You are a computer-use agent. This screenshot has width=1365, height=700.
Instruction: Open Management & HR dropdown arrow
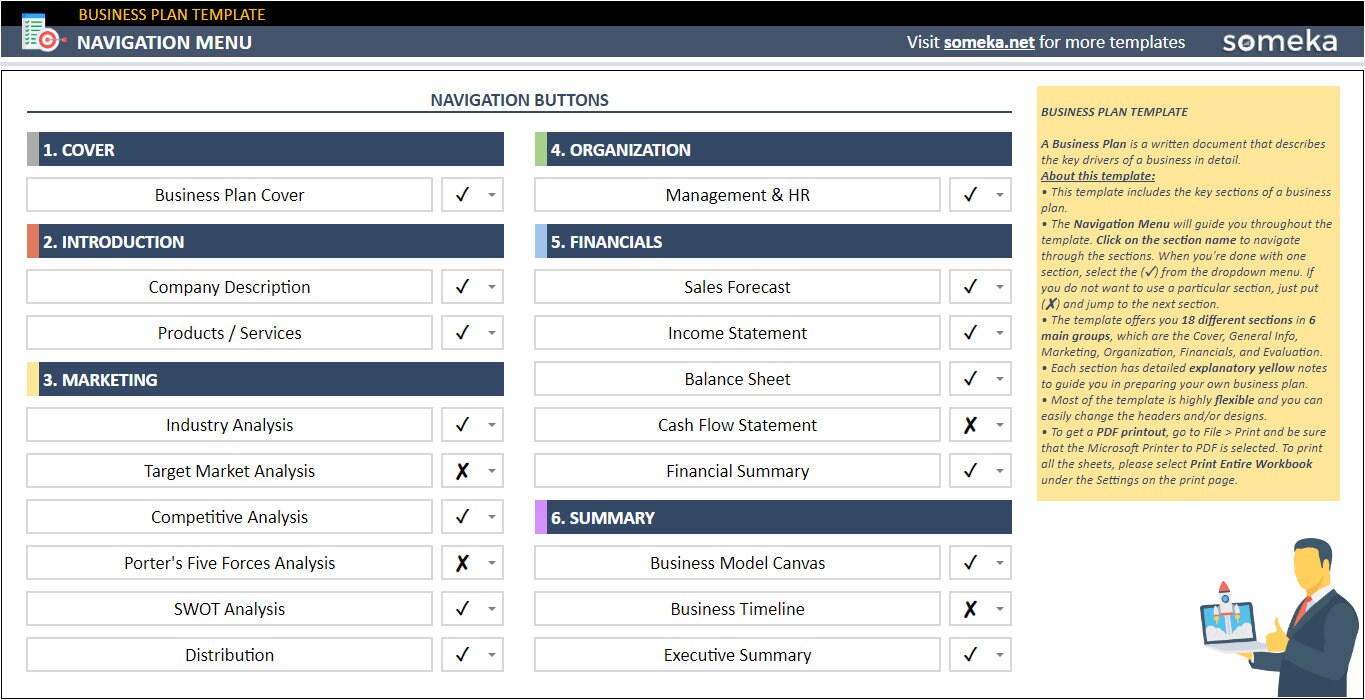pyautogui.click(x=999, y=196)
